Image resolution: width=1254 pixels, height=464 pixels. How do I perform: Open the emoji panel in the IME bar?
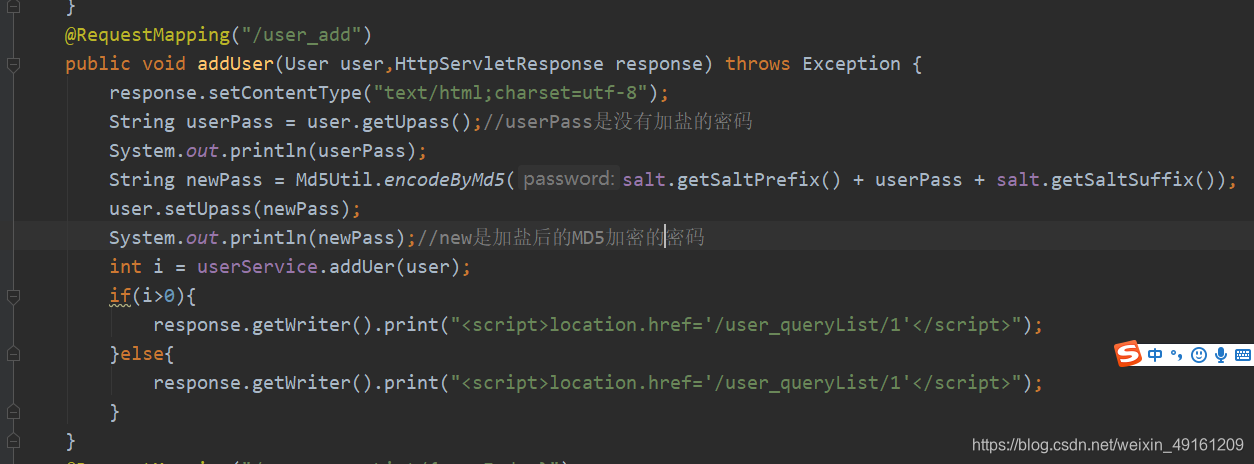[x=1199, y=355]
